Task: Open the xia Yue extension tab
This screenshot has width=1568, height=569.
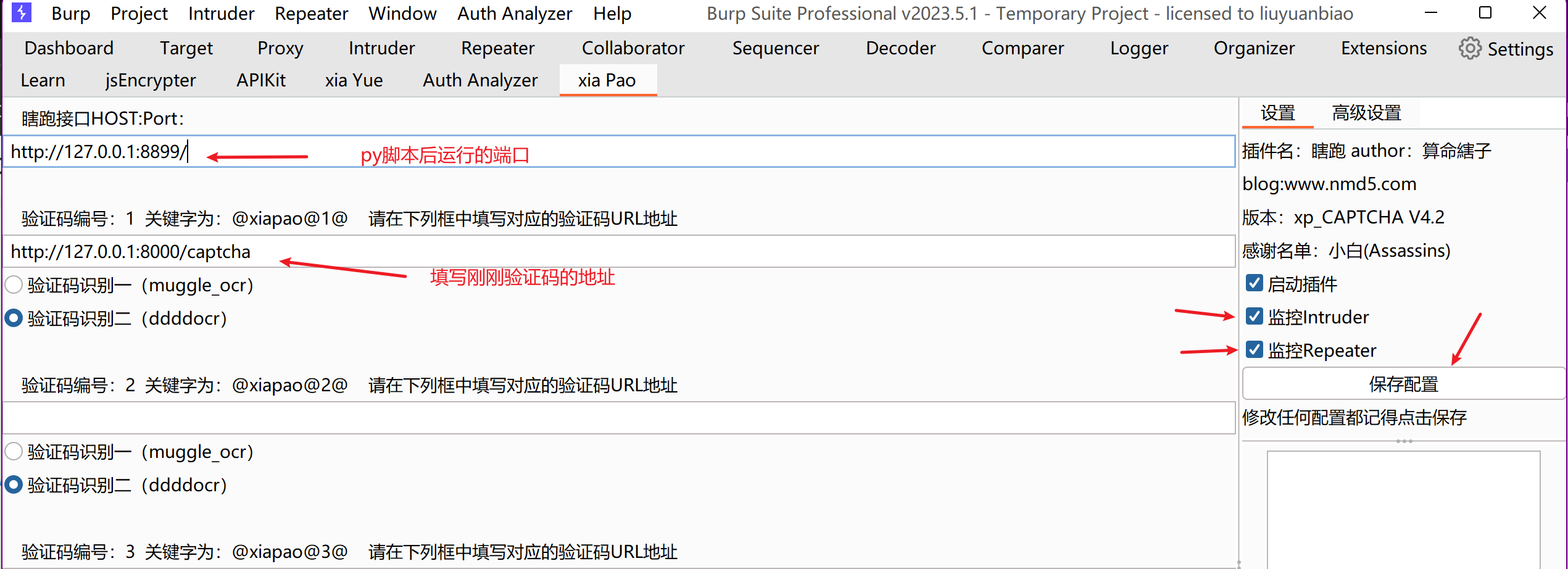Action: 354,80
